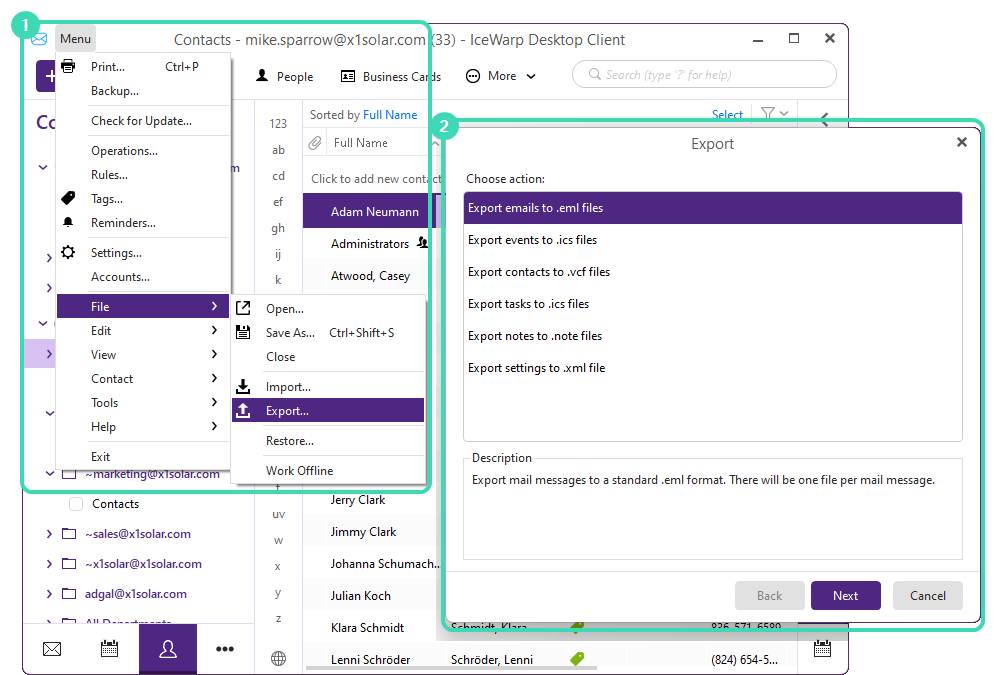Screen dimensions: 997x675
Task: Click the search magnifier icon
Action: click(595, 74)
